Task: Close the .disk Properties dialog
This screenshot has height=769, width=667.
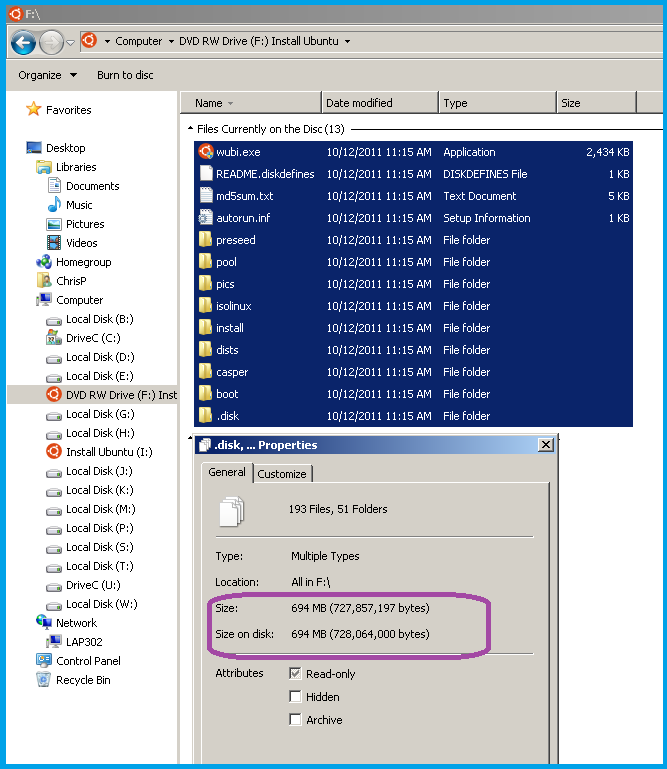Action: pos(546,445)
